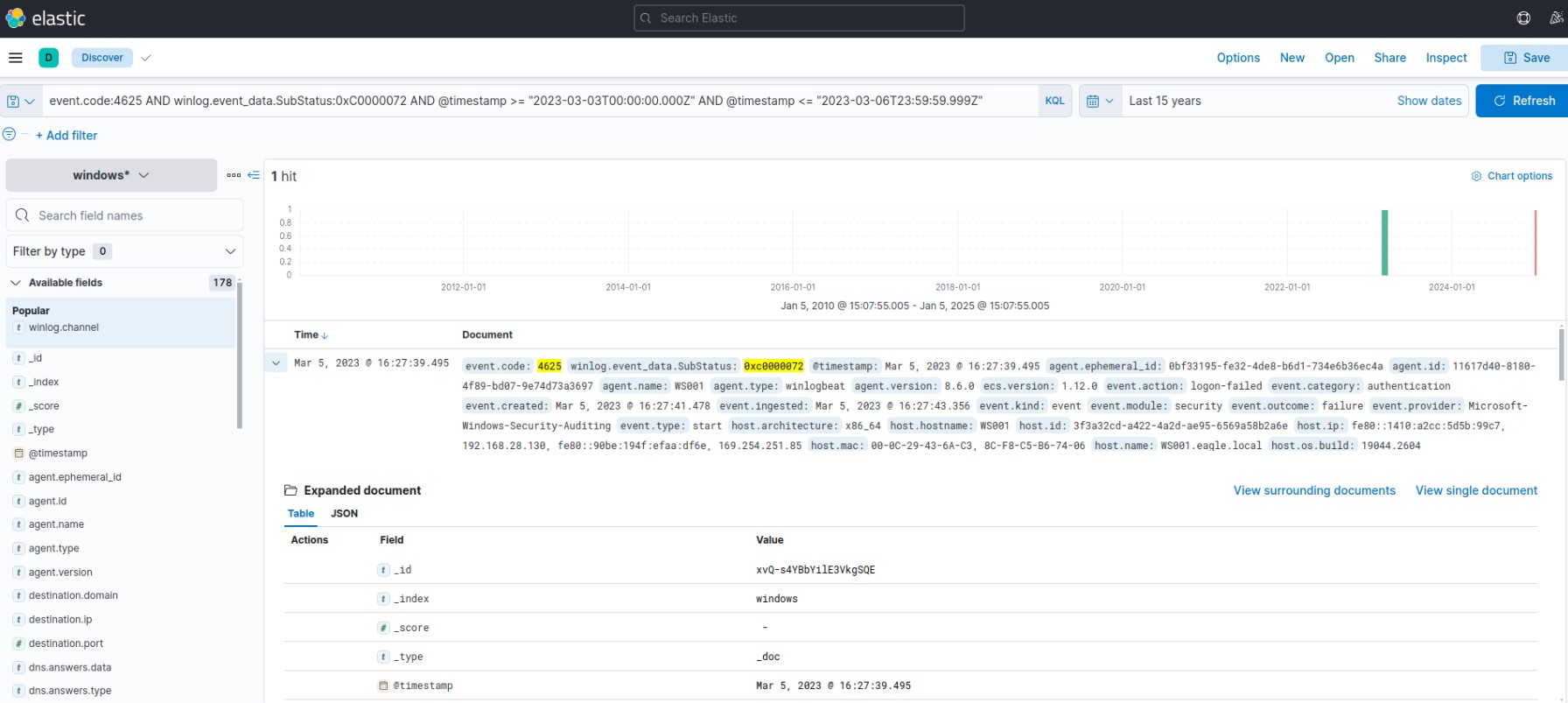Image resolution: width=1568 pixels, height=703 pixels.
Task: Switch to the Table tab
Action: pos(300,514)
